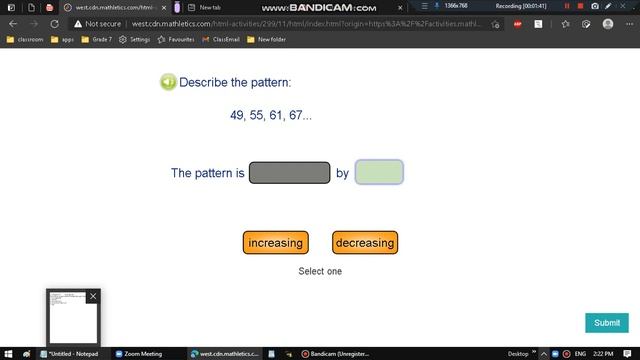Open the red pinned tab

(49, 7)
